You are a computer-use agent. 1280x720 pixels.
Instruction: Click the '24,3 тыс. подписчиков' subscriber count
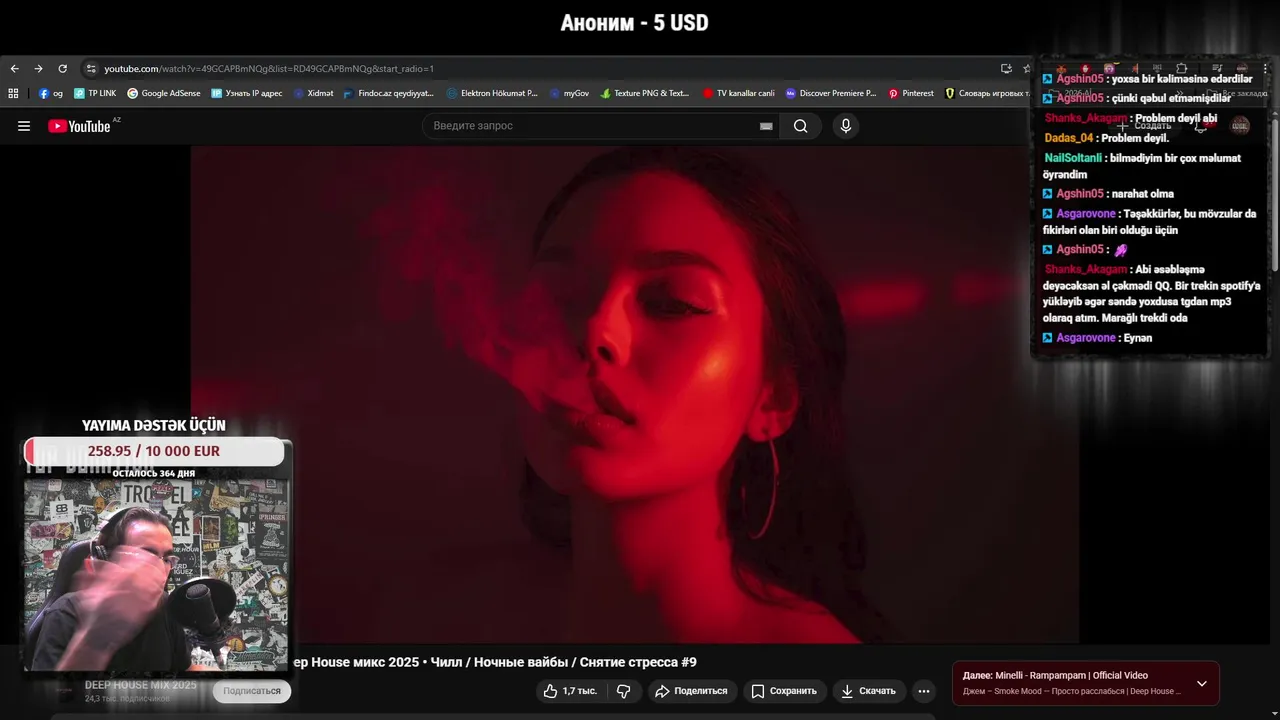pyautogui.click(x=127, y=698)
